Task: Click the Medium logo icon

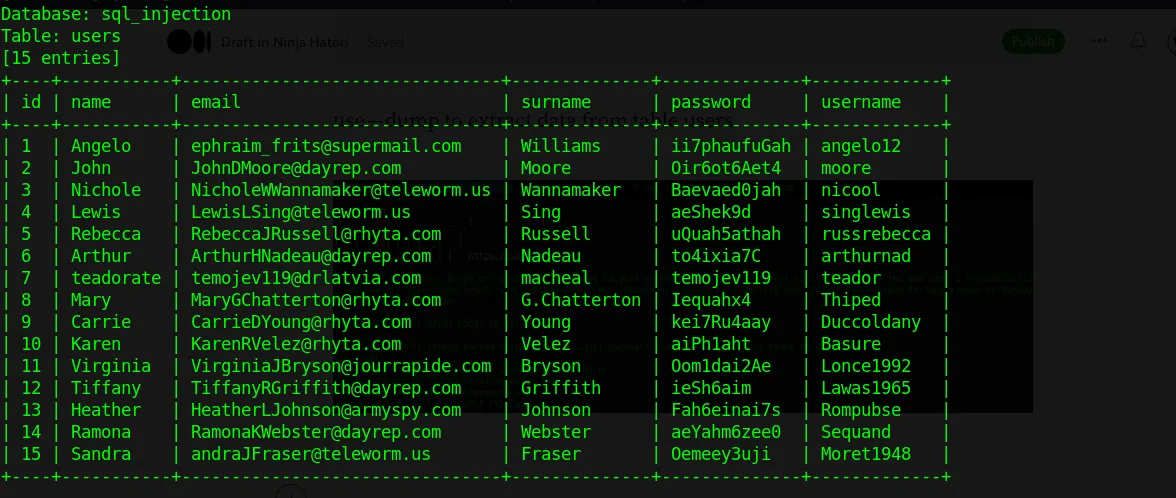Action: pos(189,42)
